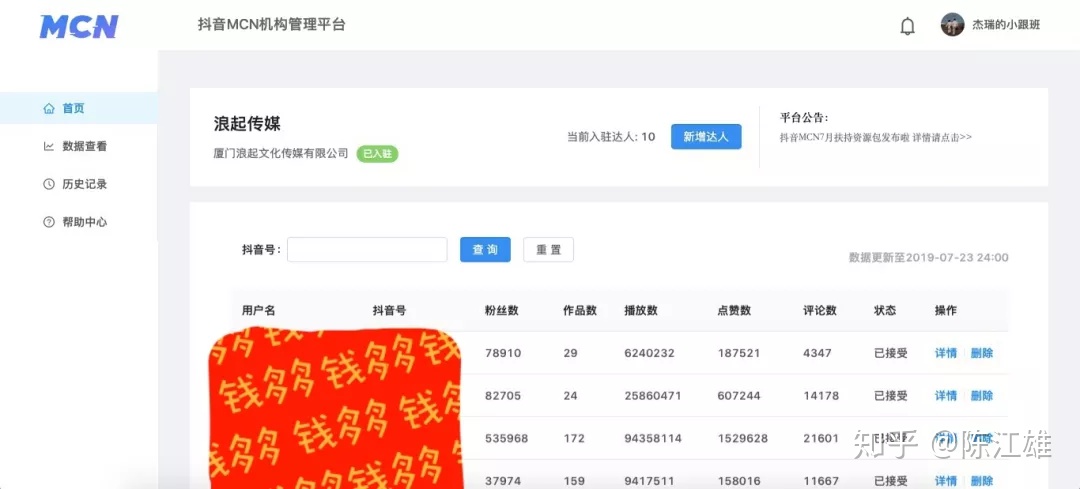Click the 已入驻 status badge
The width and height of the screenshot is (1080, 489).
(x=377, y=154)
